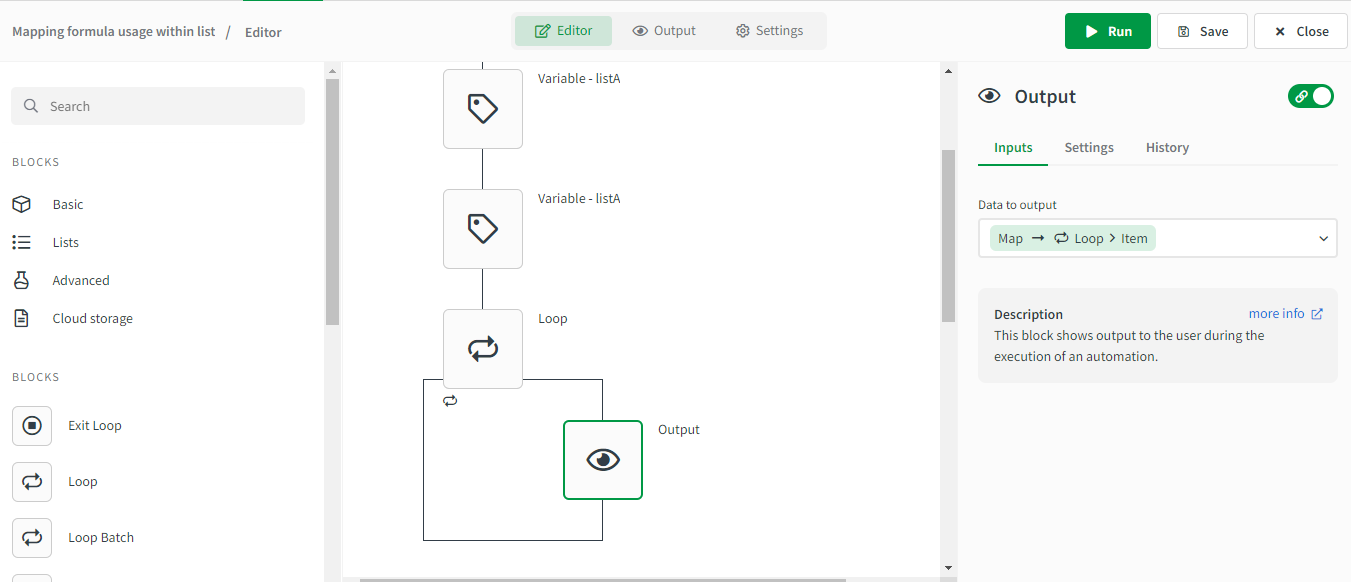Open the Data to output dropdown
The height and width of the screenshot is (582, 1351).
pyautogui.click(x=1157, y=238)
